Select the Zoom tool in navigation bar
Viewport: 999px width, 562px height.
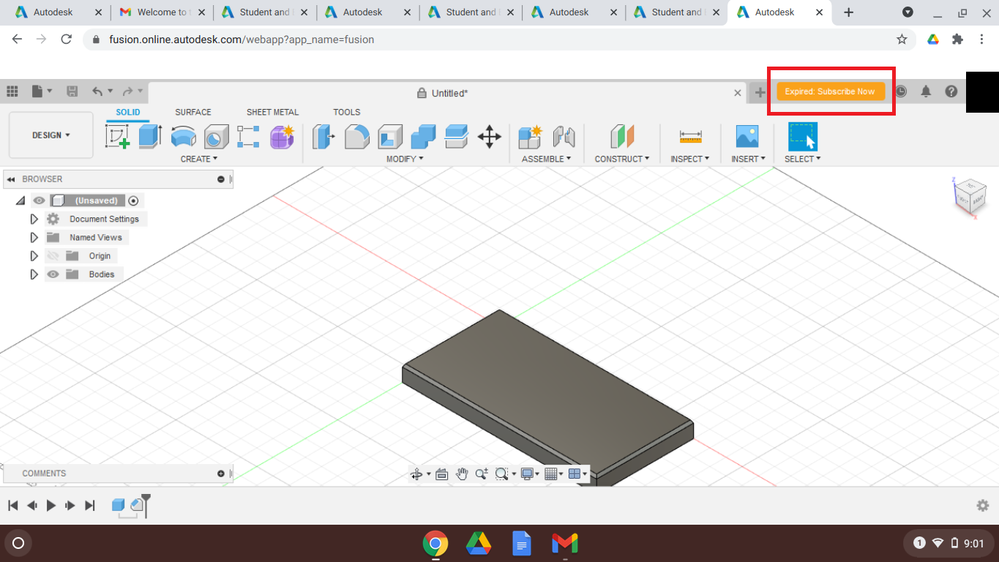481,473
